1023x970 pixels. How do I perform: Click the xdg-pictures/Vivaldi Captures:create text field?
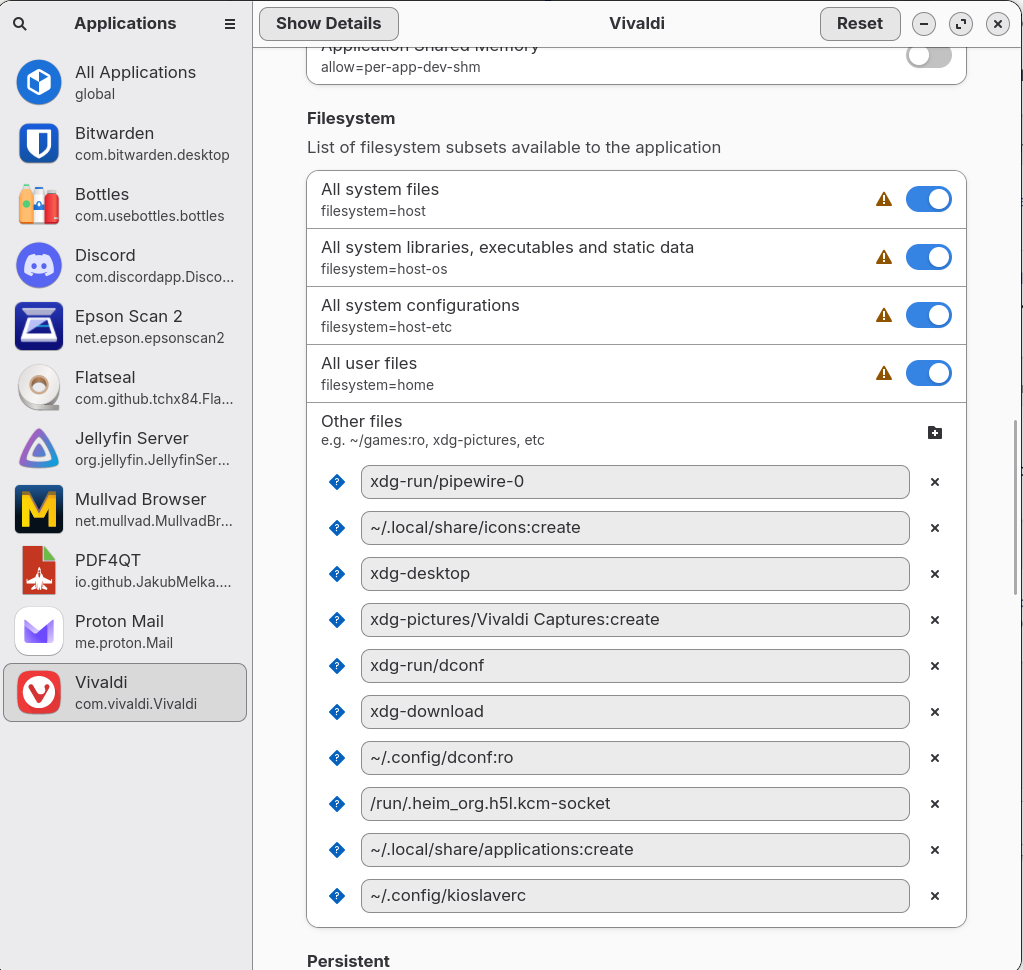click(634, 620)
